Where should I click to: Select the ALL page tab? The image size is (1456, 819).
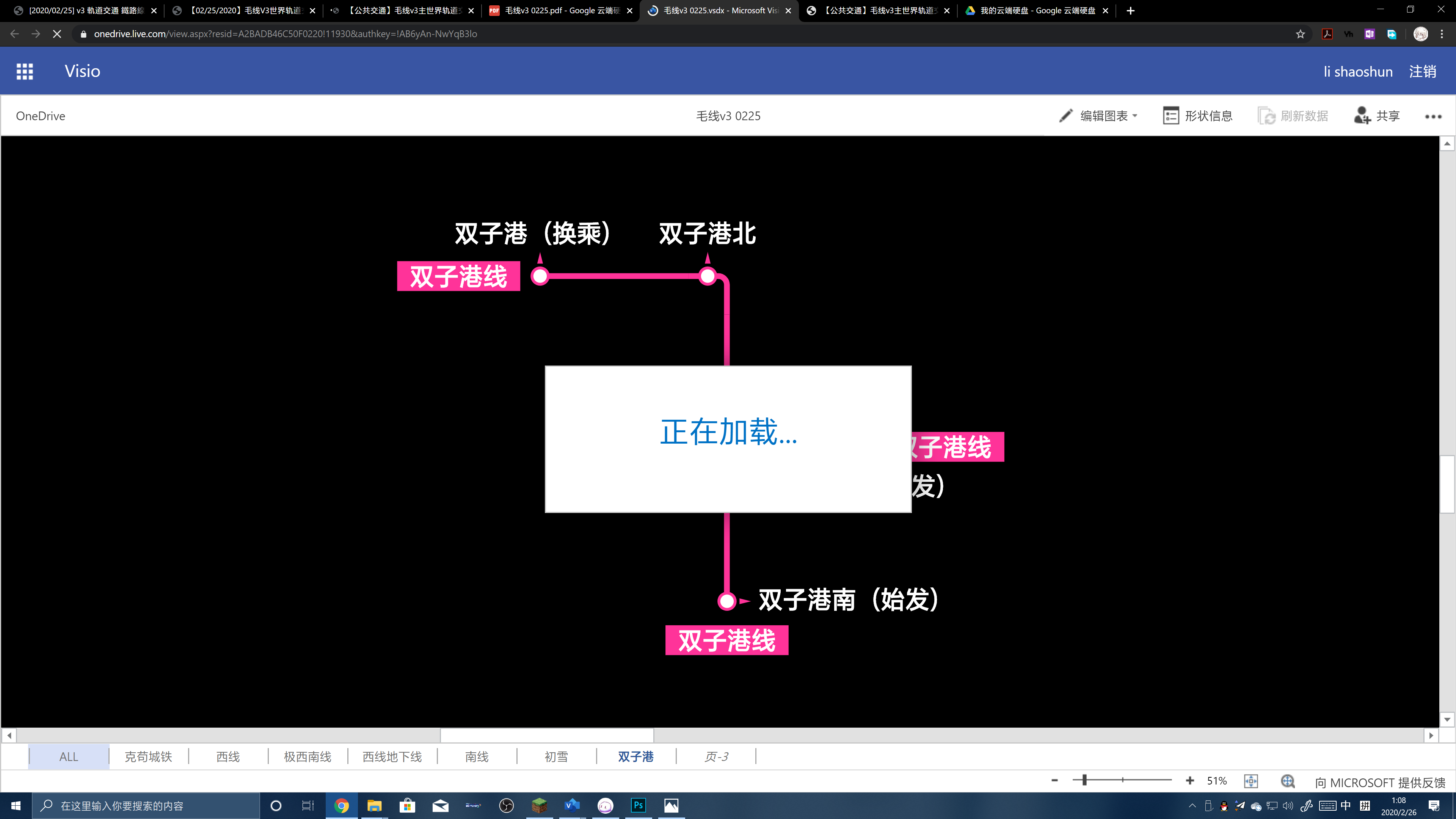(x=68, y=756)
